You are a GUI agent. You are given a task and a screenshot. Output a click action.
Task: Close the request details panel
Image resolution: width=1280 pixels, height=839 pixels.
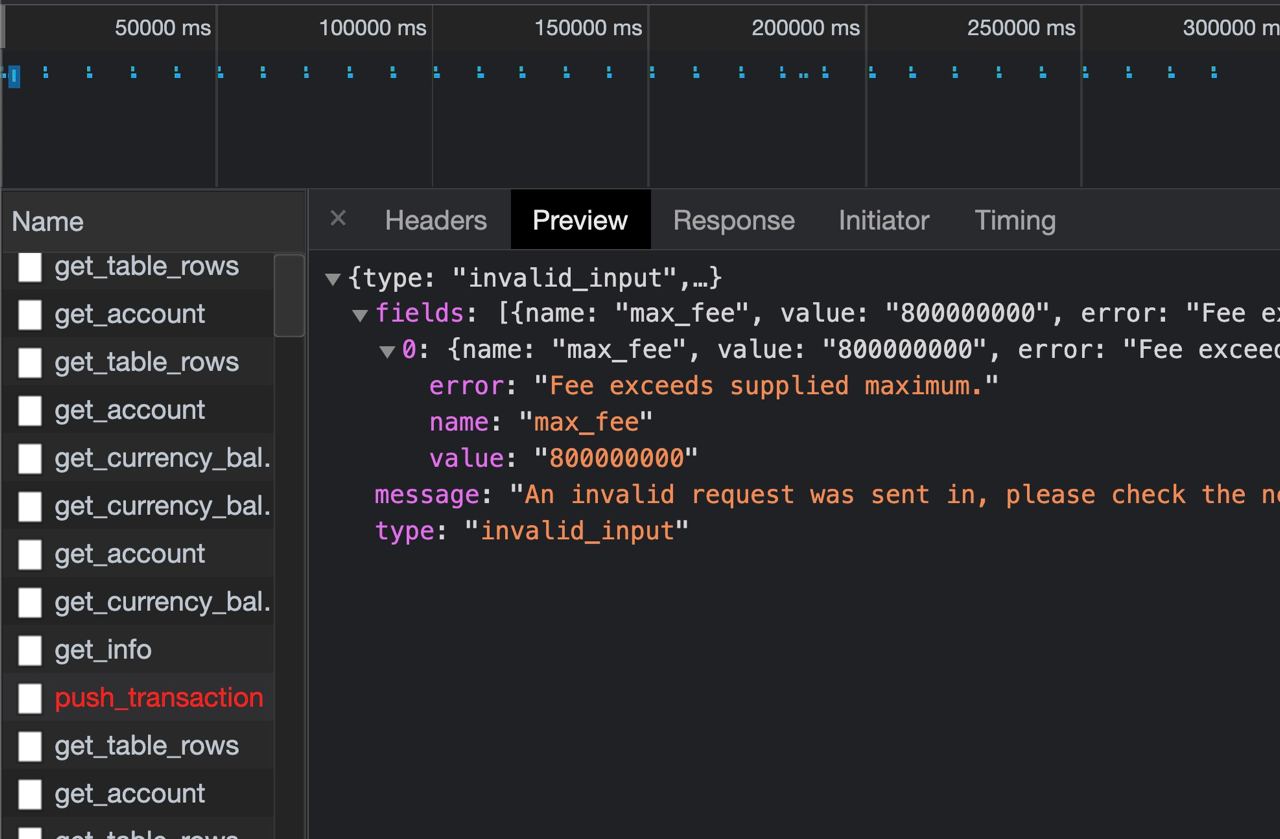338,218
